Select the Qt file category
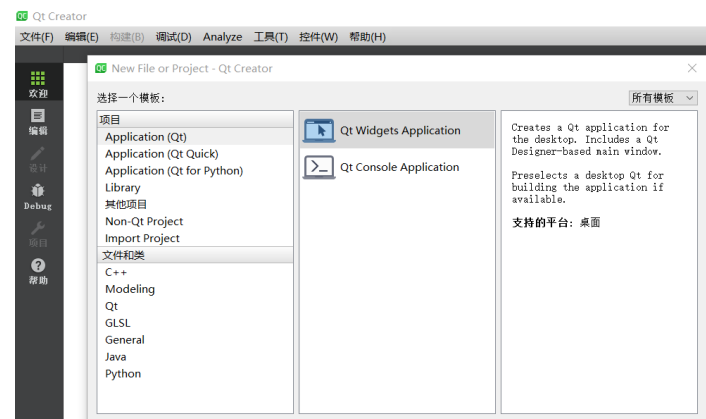706x419 pixels. (x=195, y=306)
